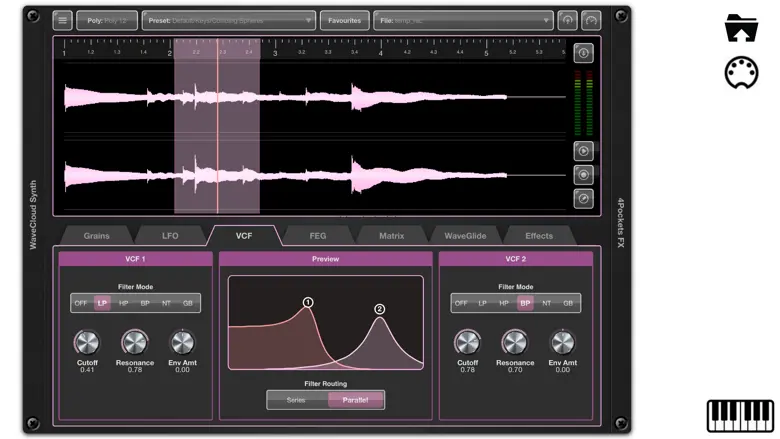
Task: Click the Favourites button
Action: click(x=344, y=20)
